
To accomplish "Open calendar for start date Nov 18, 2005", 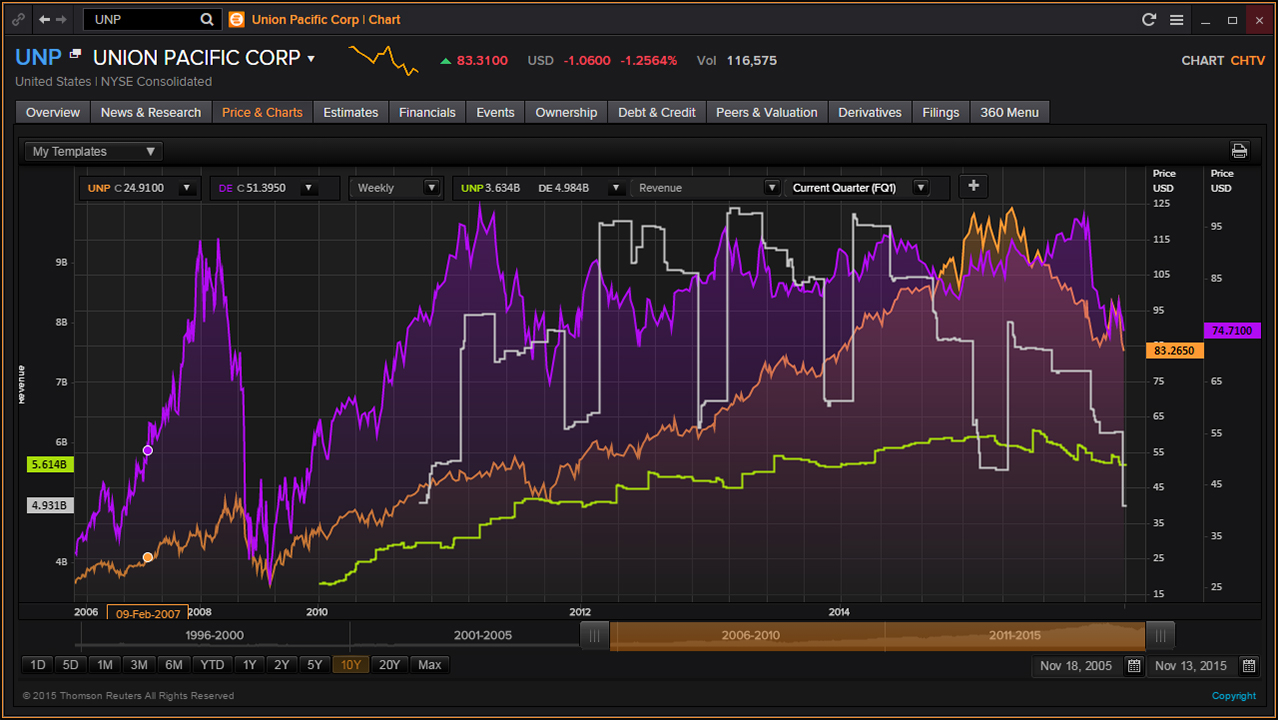I will point(1134,666).
